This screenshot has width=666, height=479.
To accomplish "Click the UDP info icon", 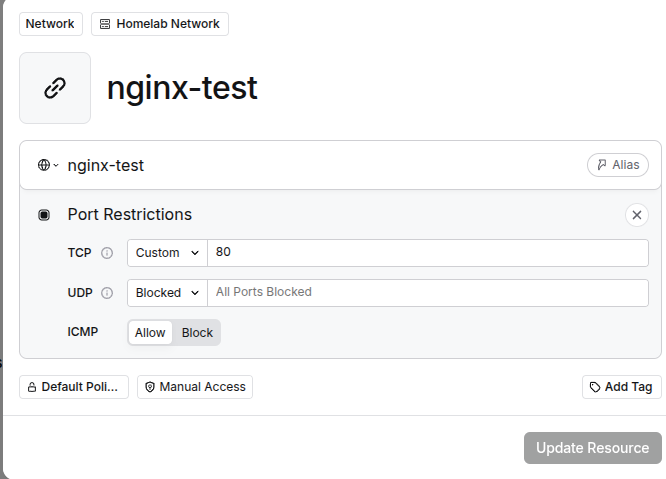I will [107, 293].
